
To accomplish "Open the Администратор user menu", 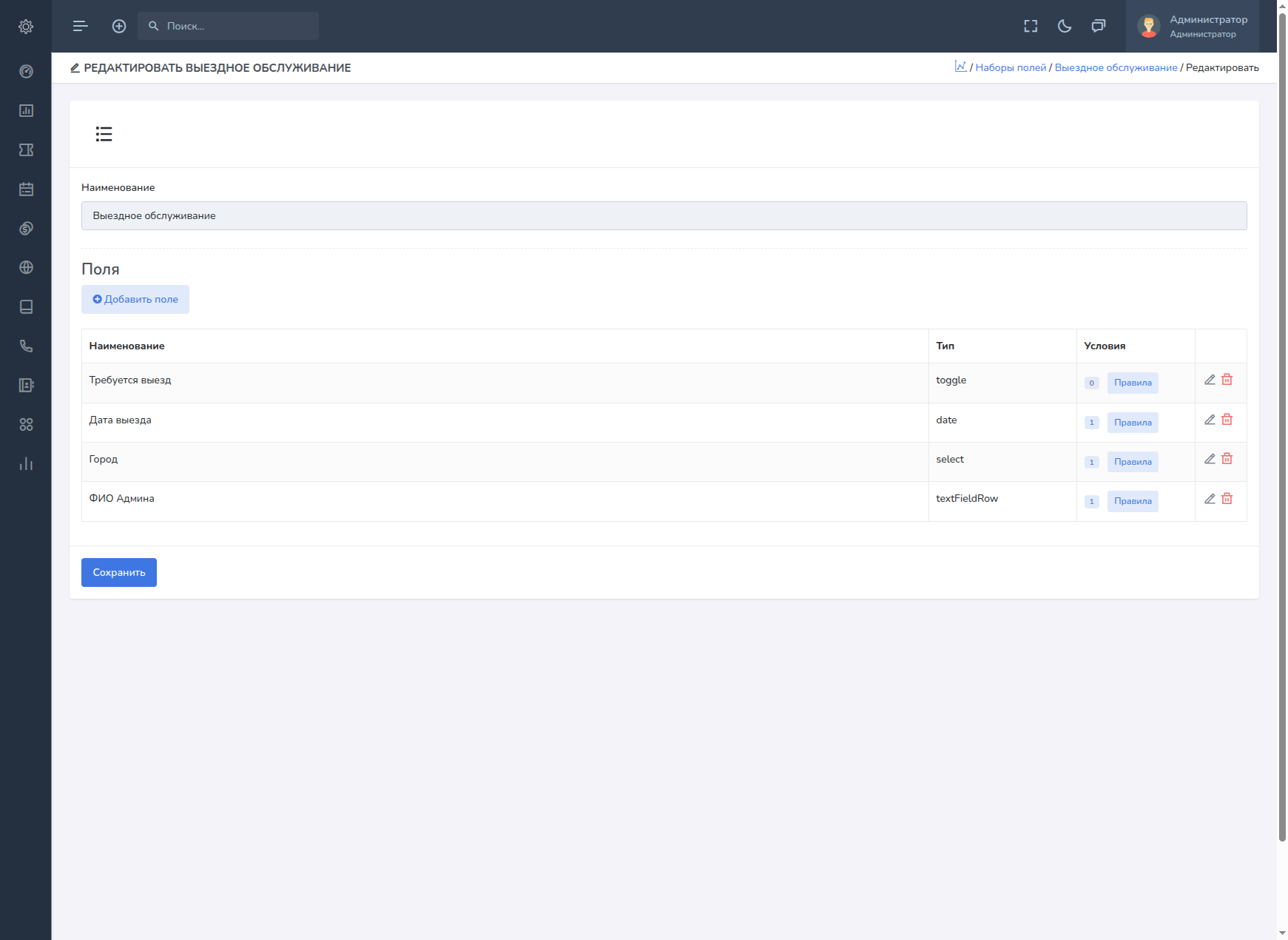I will [1192, 27].
